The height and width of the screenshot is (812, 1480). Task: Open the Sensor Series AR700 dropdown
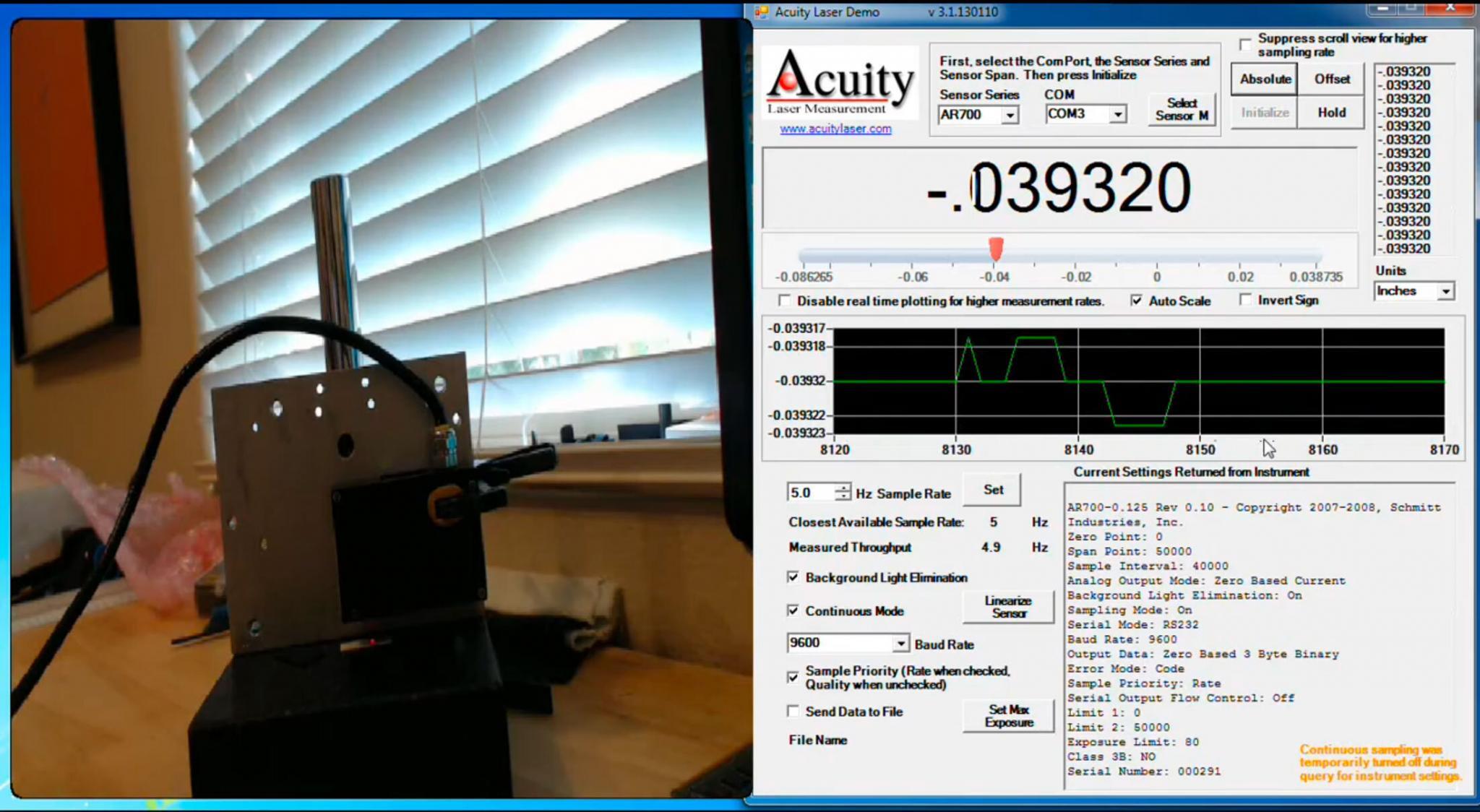1010,115
